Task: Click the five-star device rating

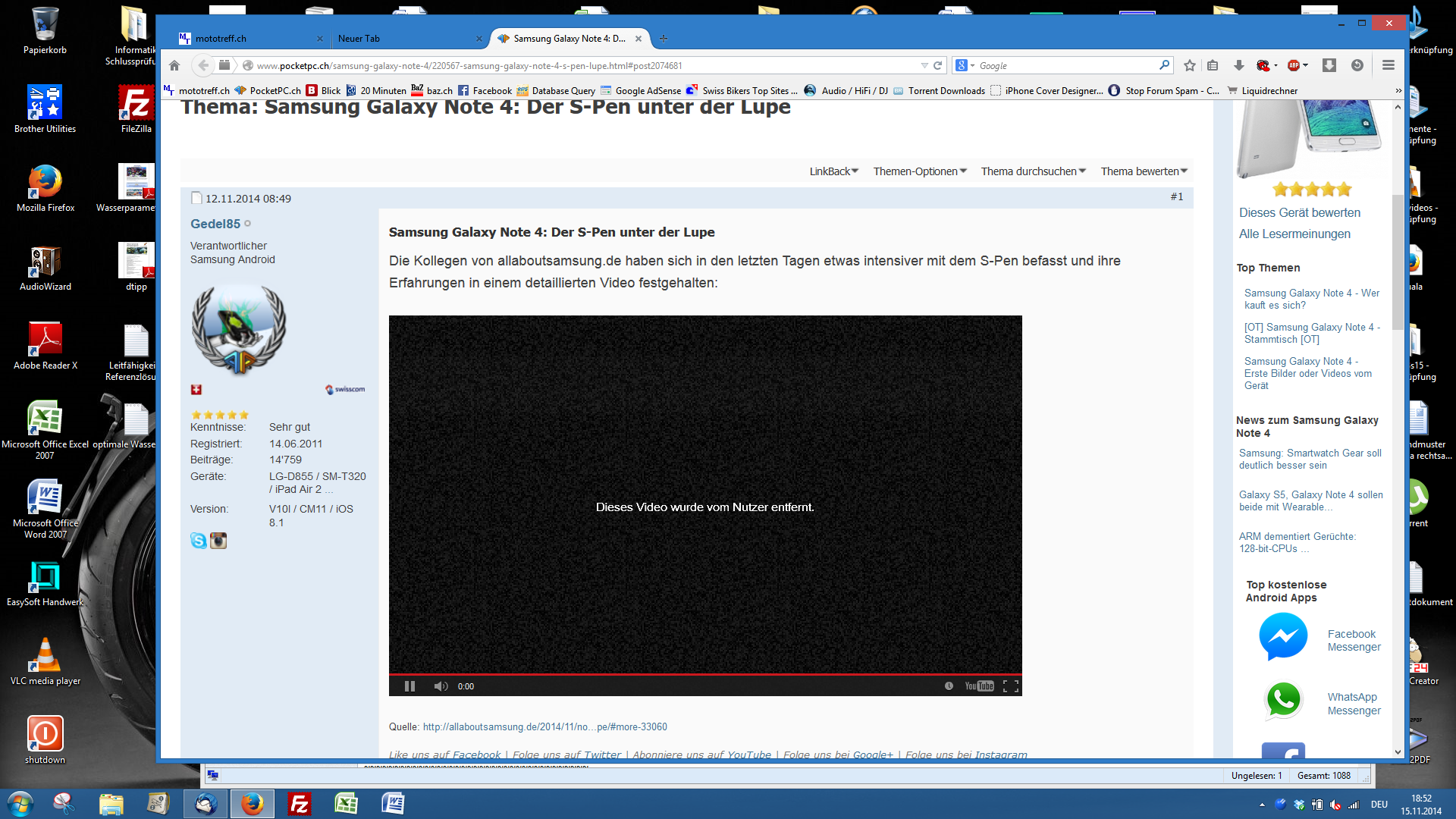Action: point(1311,190)
